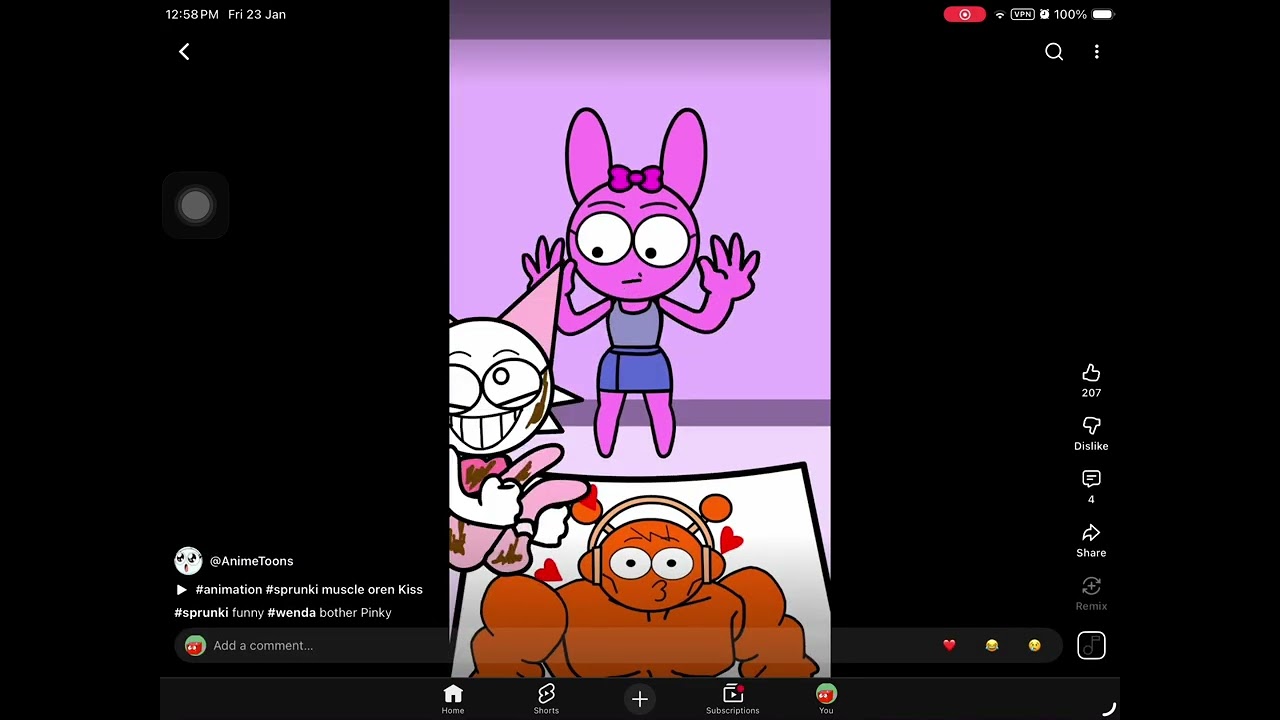1280x720 pixels.
Task: Tap the VPN status indicator
Action: pyautogui.click(x=1022, y=15)
